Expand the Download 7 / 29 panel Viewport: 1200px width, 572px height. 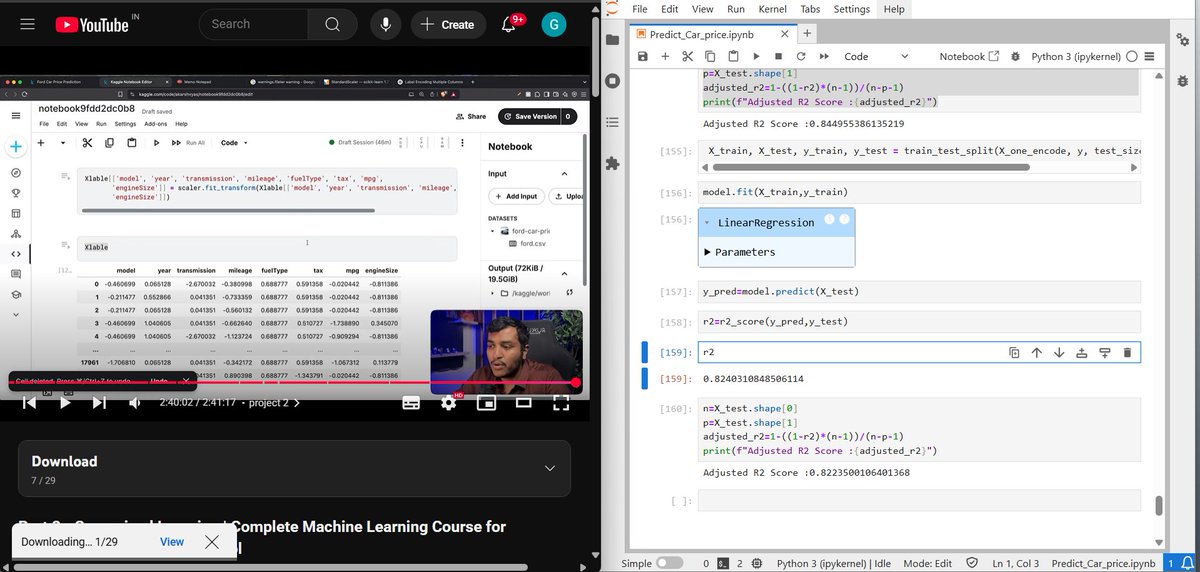coord(294,469)
